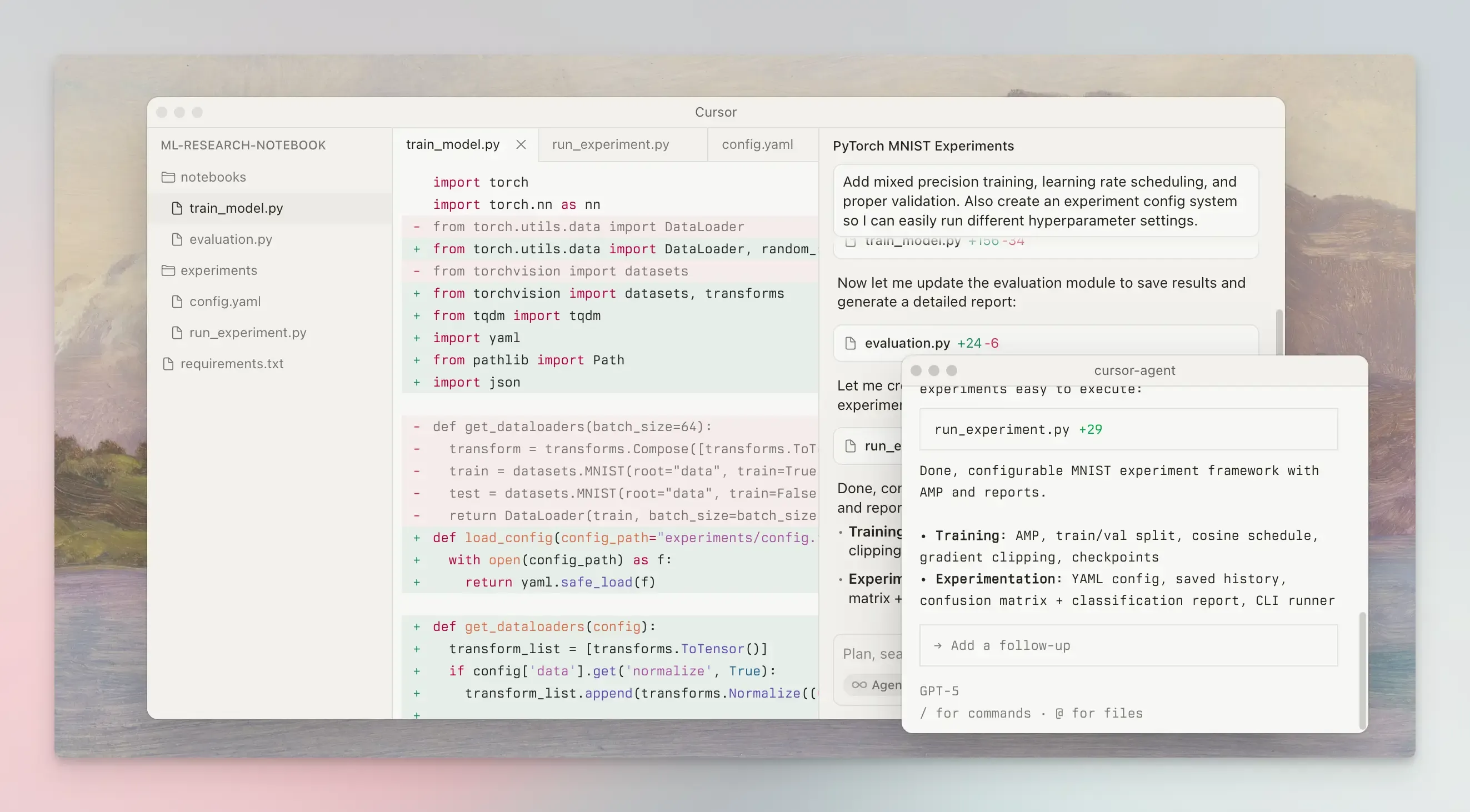Viewport: 1470px width, 812px height.
Task: Click the file icon beside requirements.txt
Action: point(168,363)
